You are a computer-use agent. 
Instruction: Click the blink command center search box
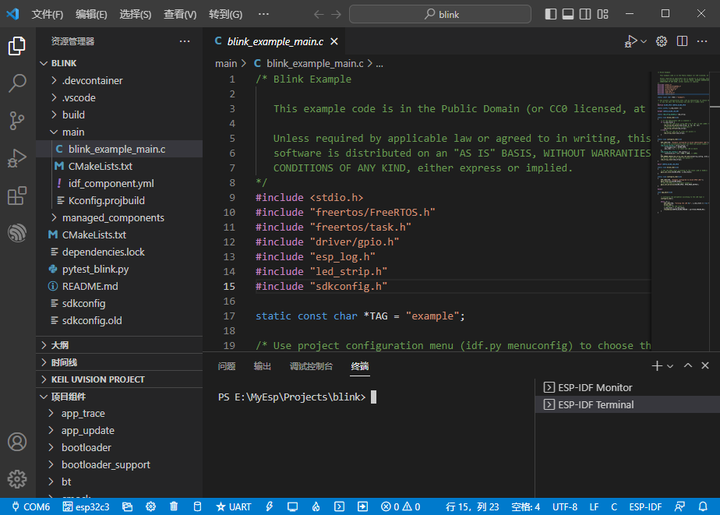(440, 14)
